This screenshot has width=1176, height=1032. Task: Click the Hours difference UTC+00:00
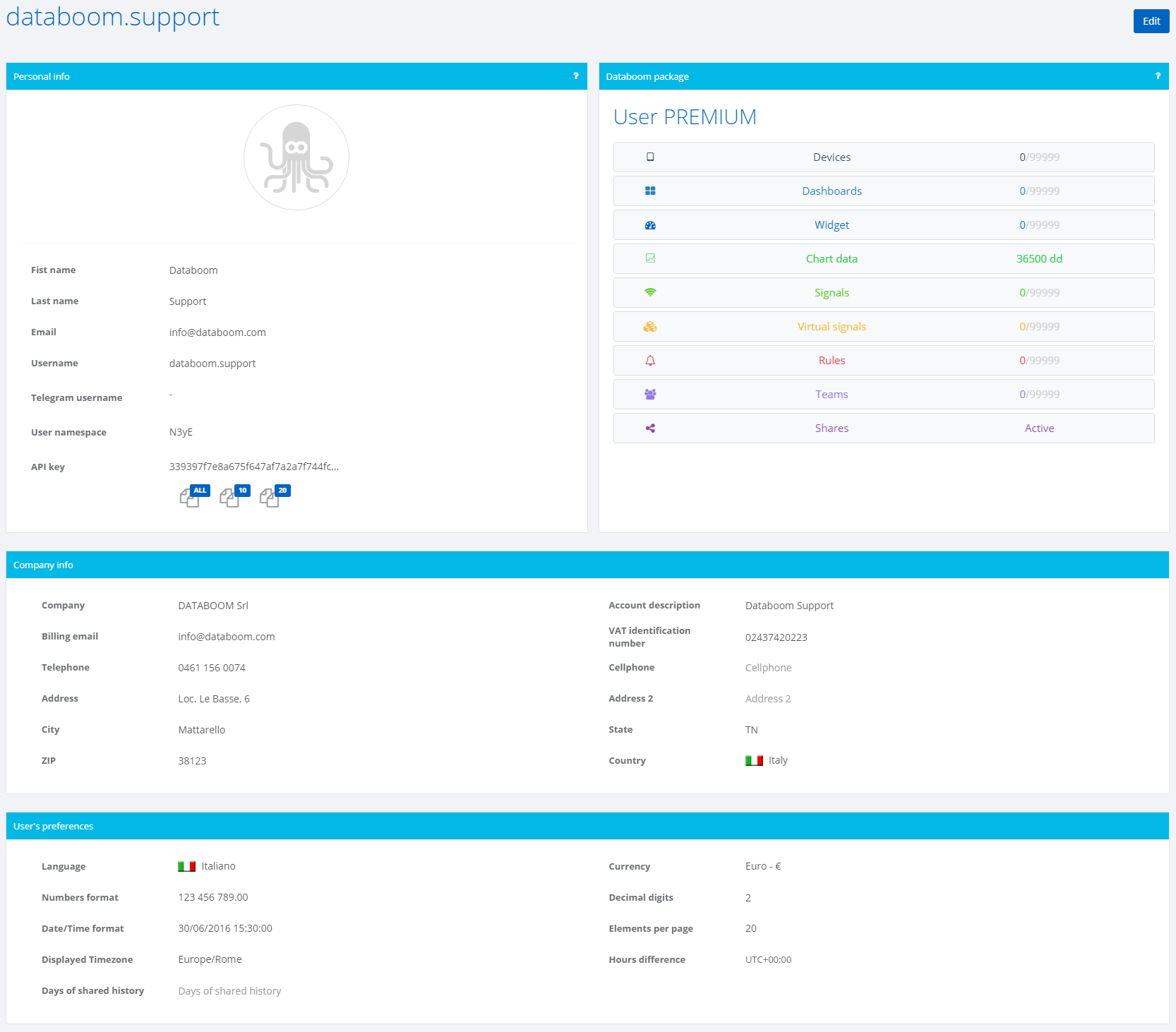click(x=768, y=960)
